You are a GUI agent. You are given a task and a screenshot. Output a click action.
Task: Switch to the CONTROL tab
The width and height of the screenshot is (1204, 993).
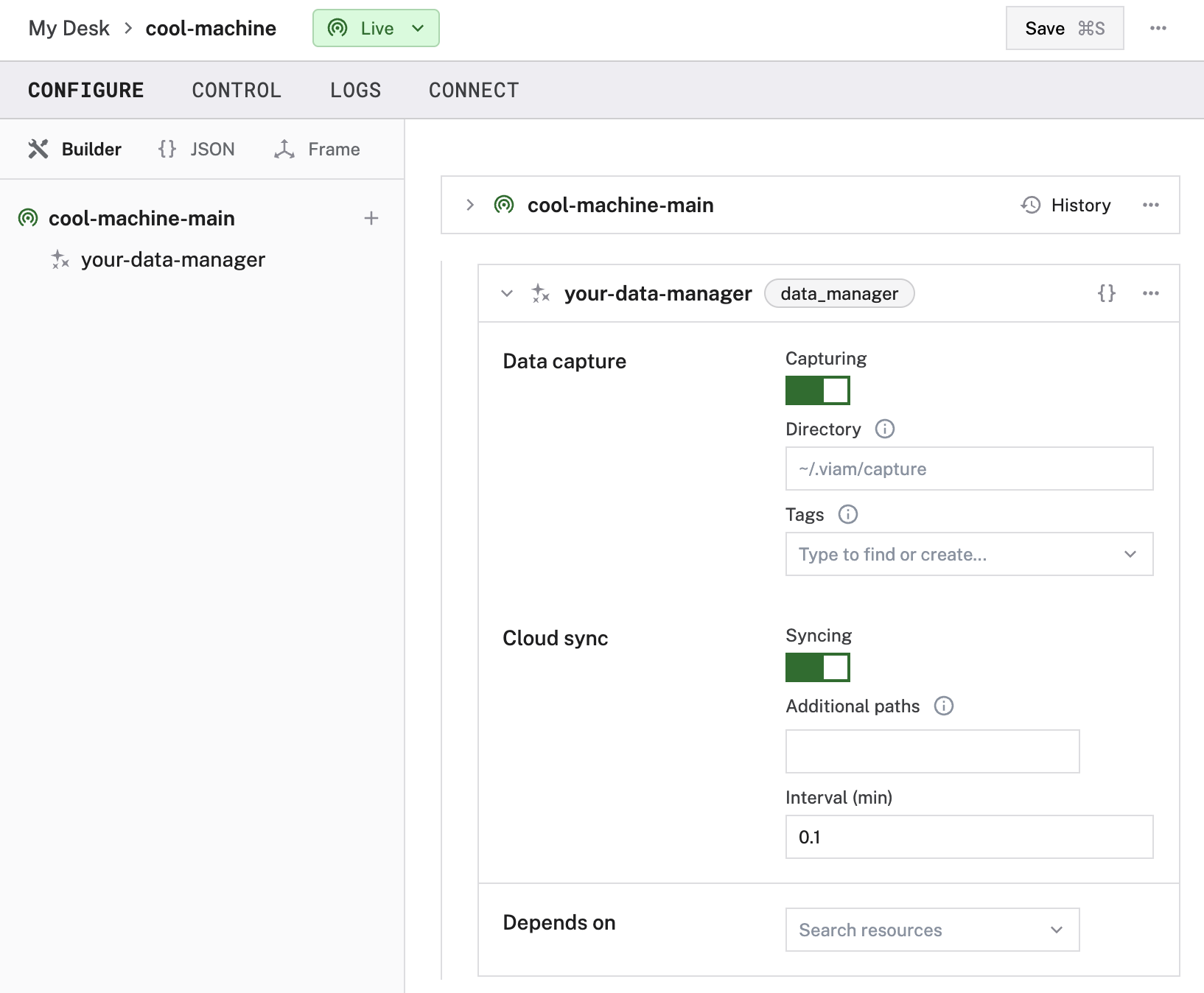click(237, 90)
